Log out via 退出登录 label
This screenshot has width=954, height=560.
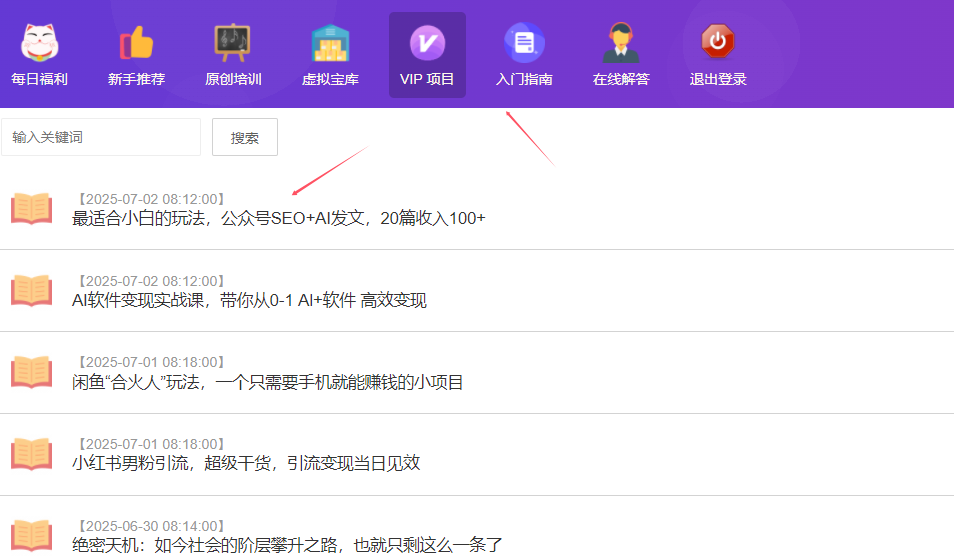pos(718,79)
